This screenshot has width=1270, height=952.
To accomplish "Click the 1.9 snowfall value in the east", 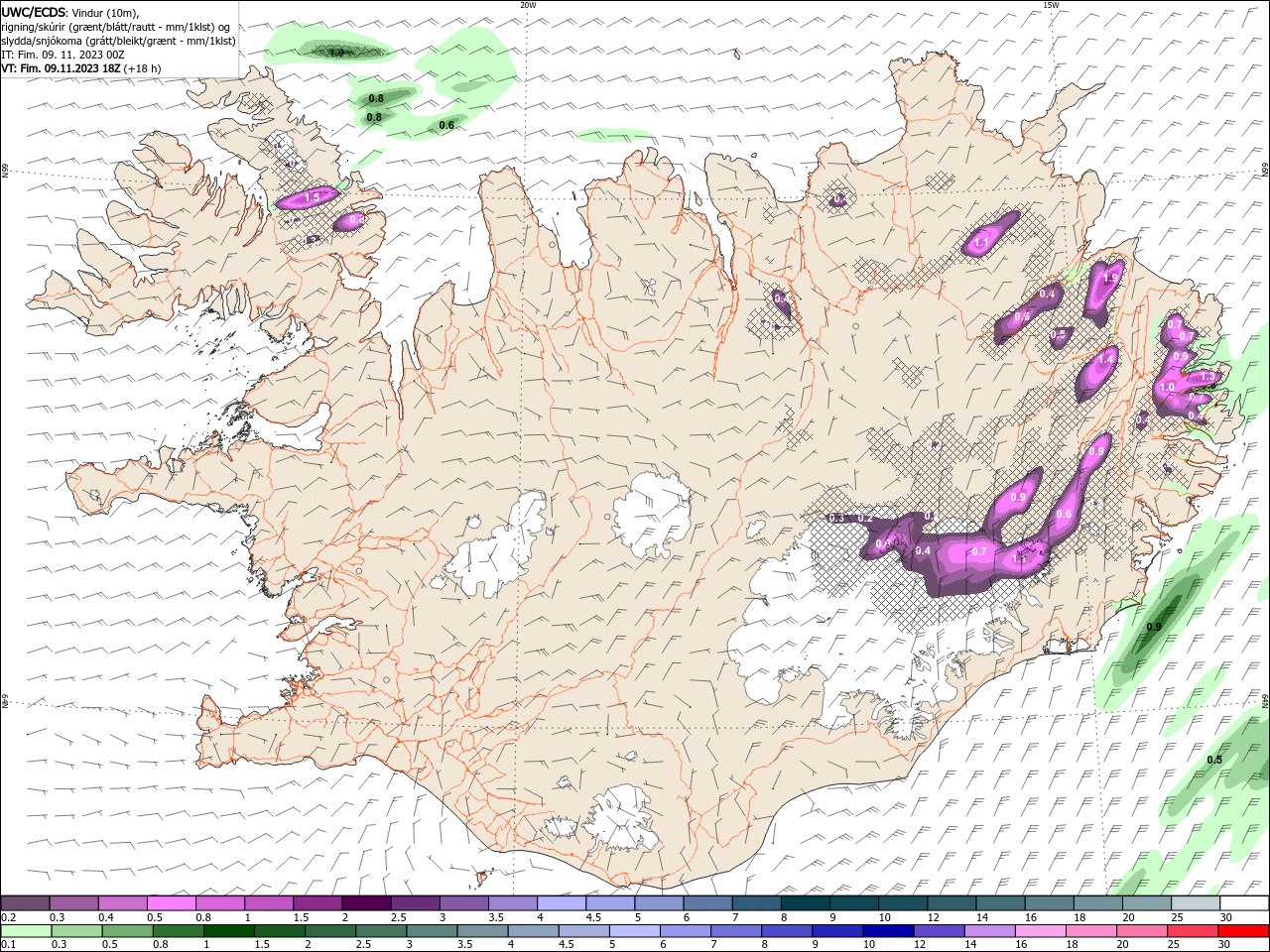I will [x=1110, y=279].
